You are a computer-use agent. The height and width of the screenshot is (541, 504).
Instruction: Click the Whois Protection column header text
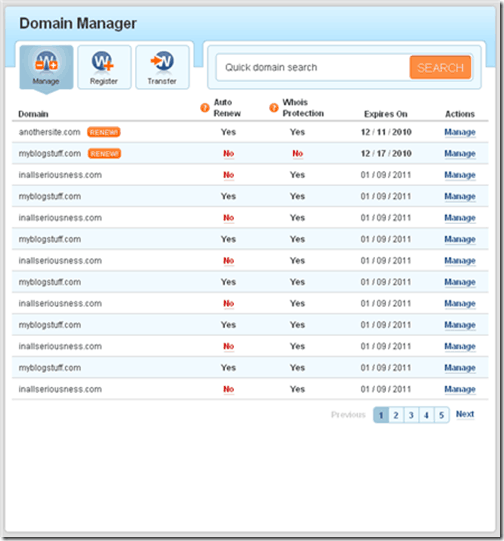(x=303, y=108)
